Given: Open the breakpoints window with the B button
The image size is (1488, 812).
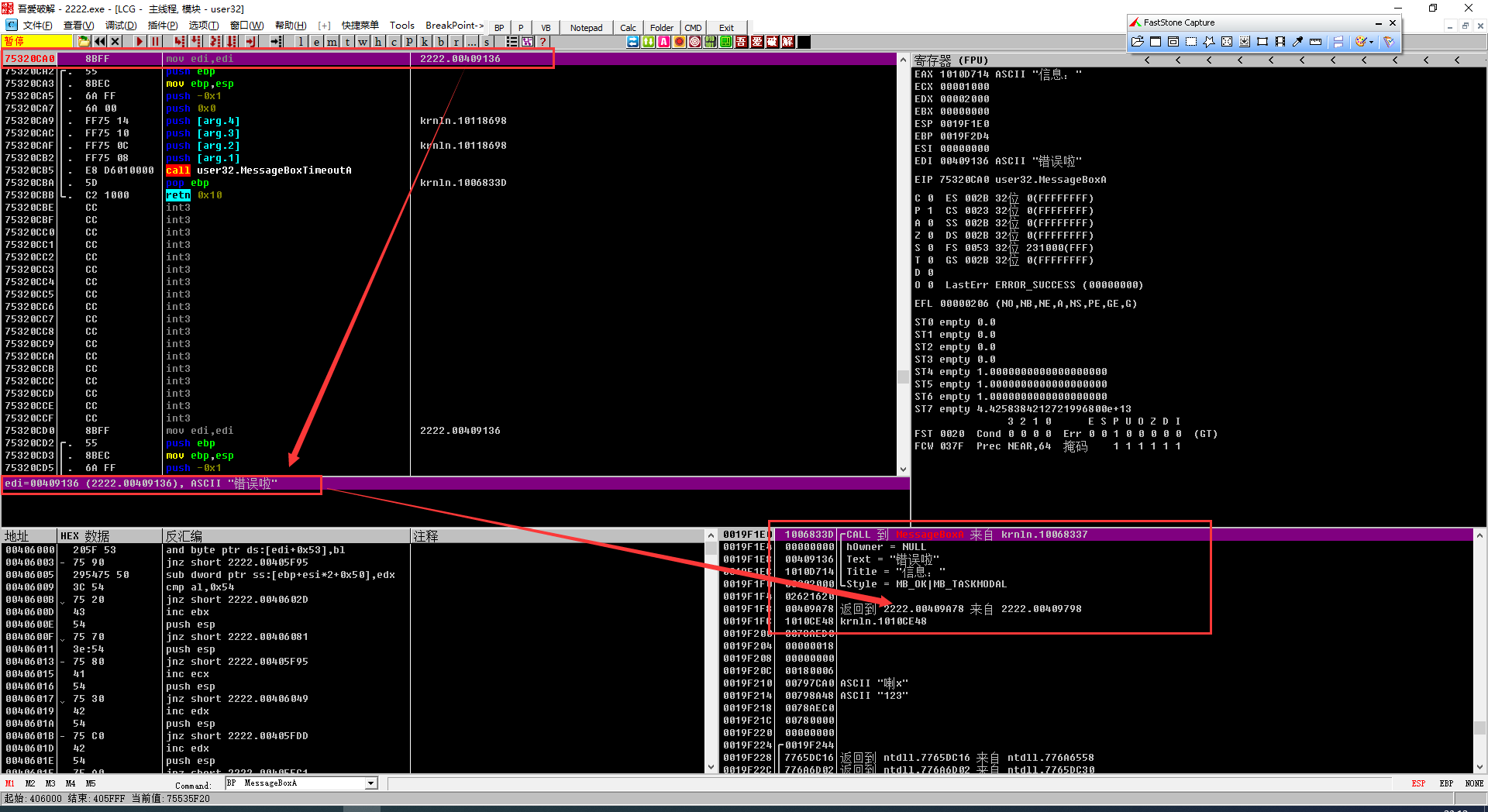Looking at the screenshot, I should click(x=440, y=41).
